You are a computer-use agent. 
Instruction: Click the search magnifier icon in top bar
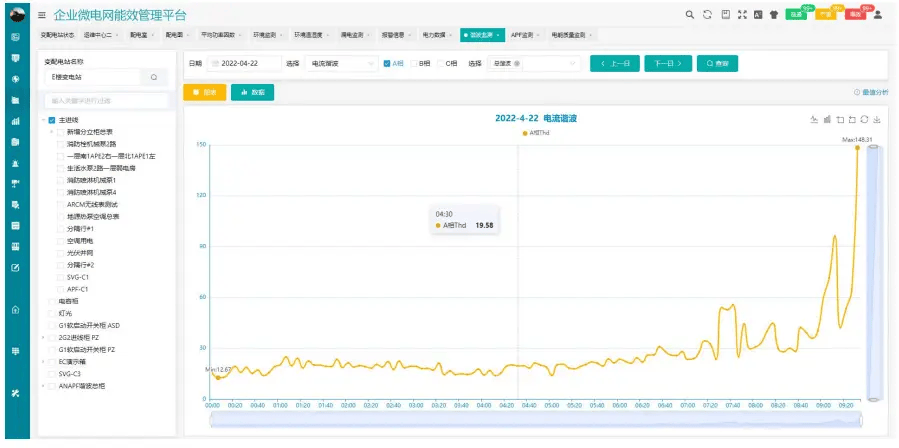point(690,15)
